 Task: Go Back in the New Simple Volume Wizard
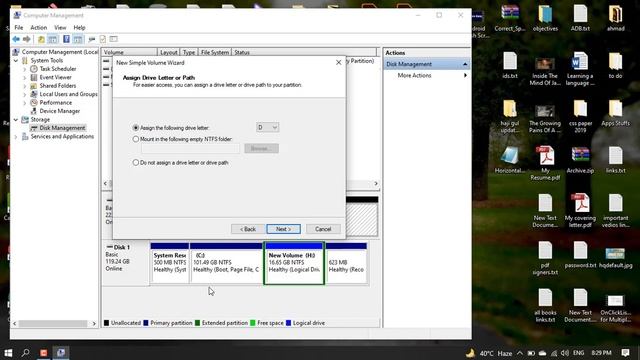click(x=248, y=229)
